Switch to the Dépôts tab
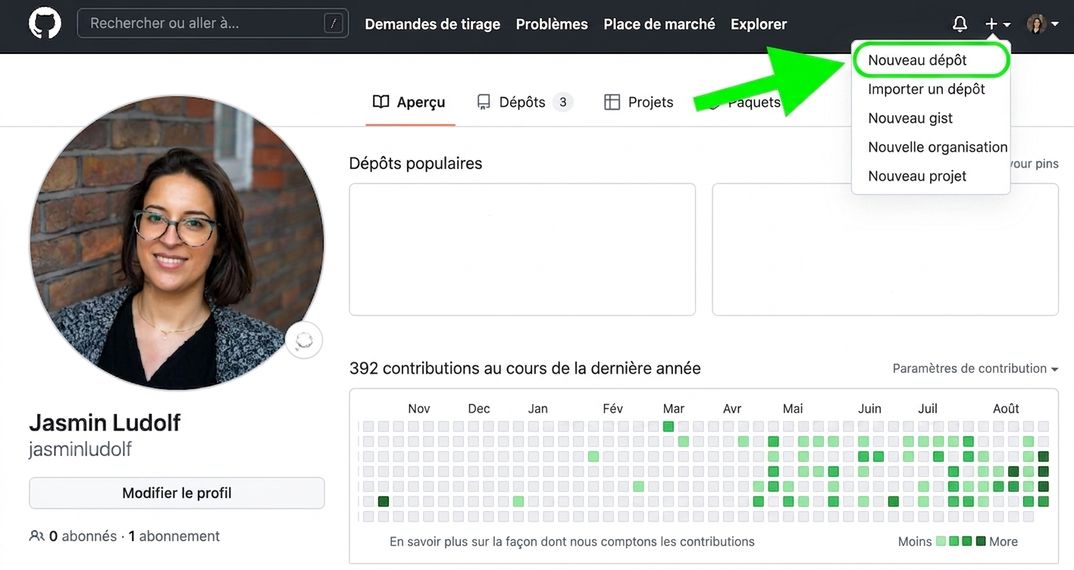 click(x=524, y=102)
